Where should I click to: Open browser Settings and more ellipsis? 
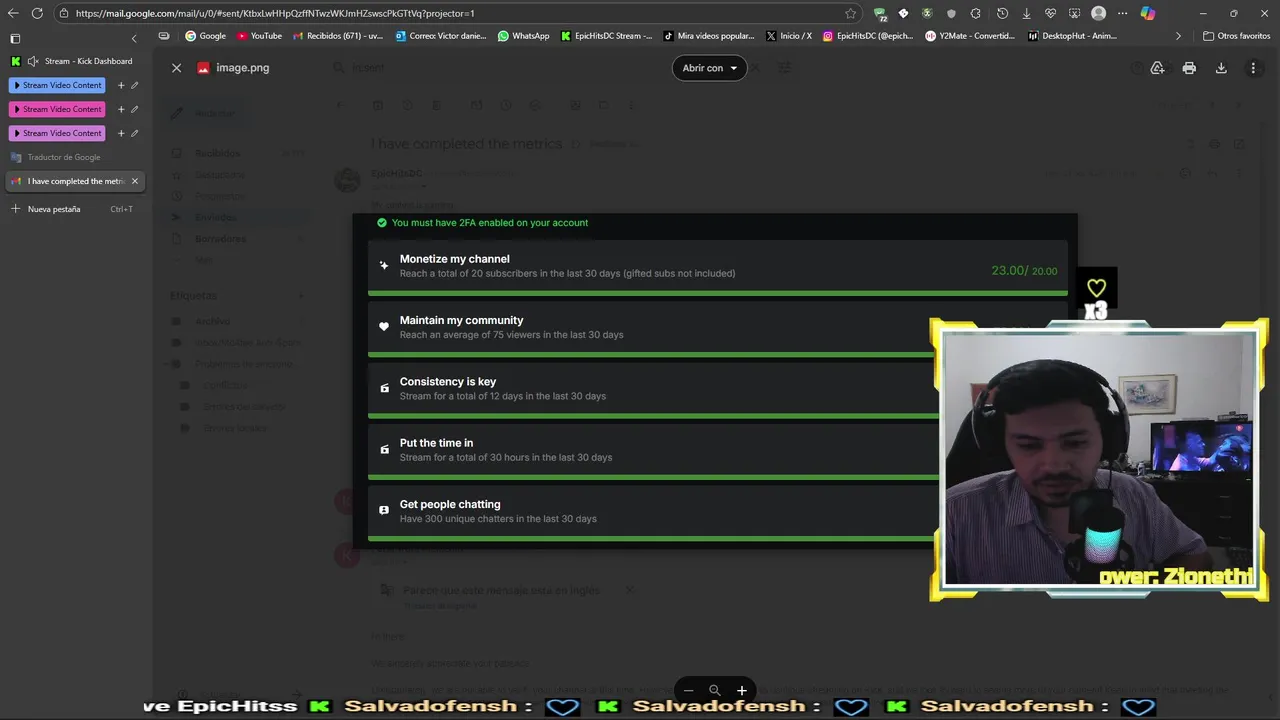[x=1123, y=13]
